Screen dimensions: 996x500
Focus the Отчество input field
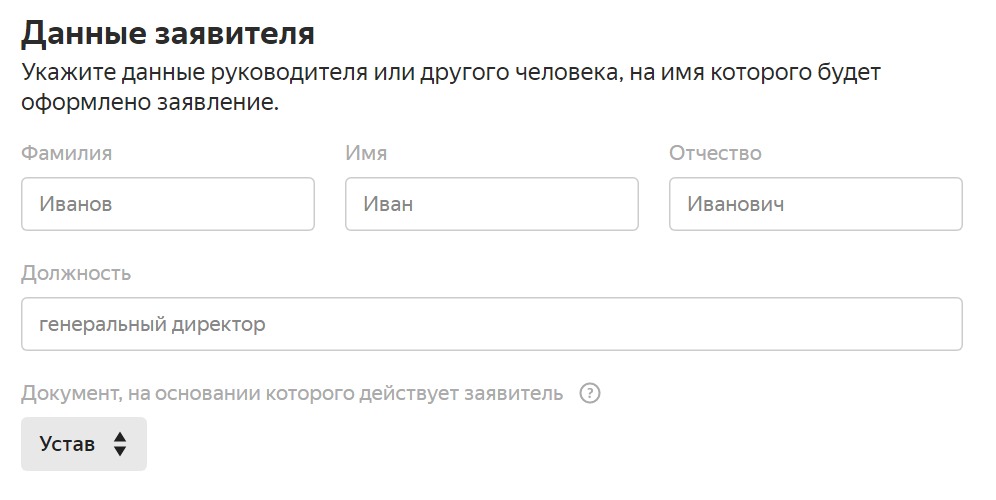pyautogui.click(x=816, y=204)
